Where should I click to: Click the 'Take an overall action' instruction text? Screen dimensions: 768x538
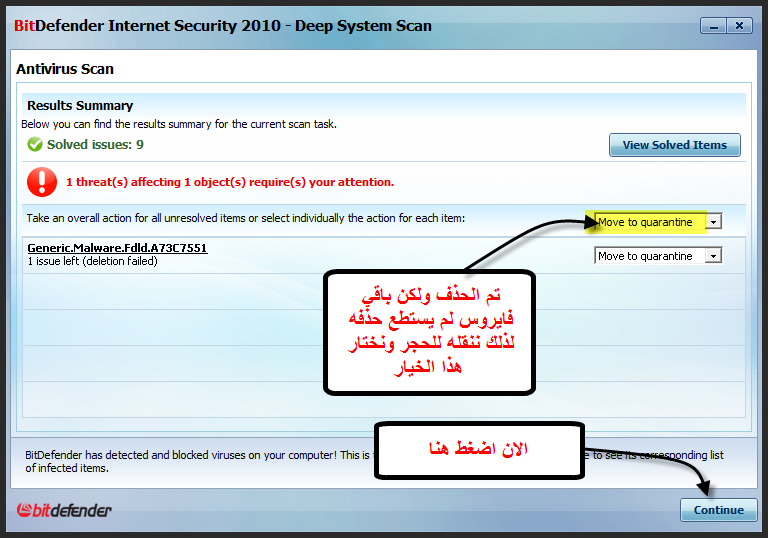pos(246,218)
